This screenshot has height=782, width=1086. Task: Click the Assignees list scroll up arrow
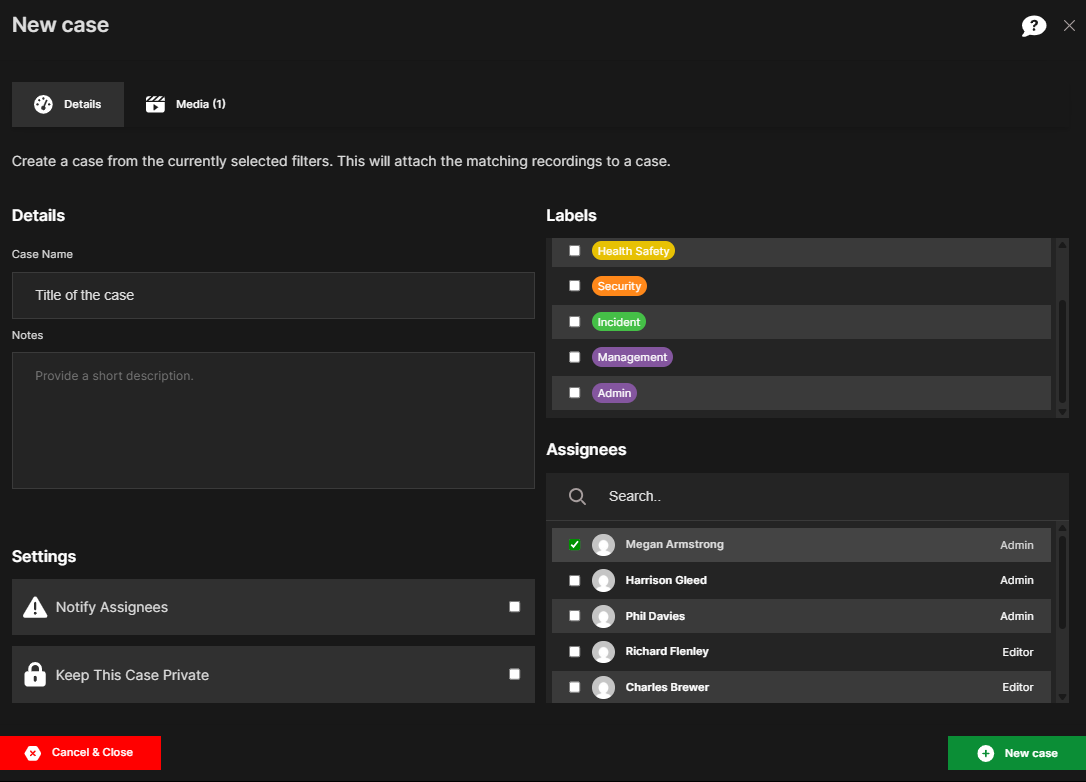click(1062, 528)
